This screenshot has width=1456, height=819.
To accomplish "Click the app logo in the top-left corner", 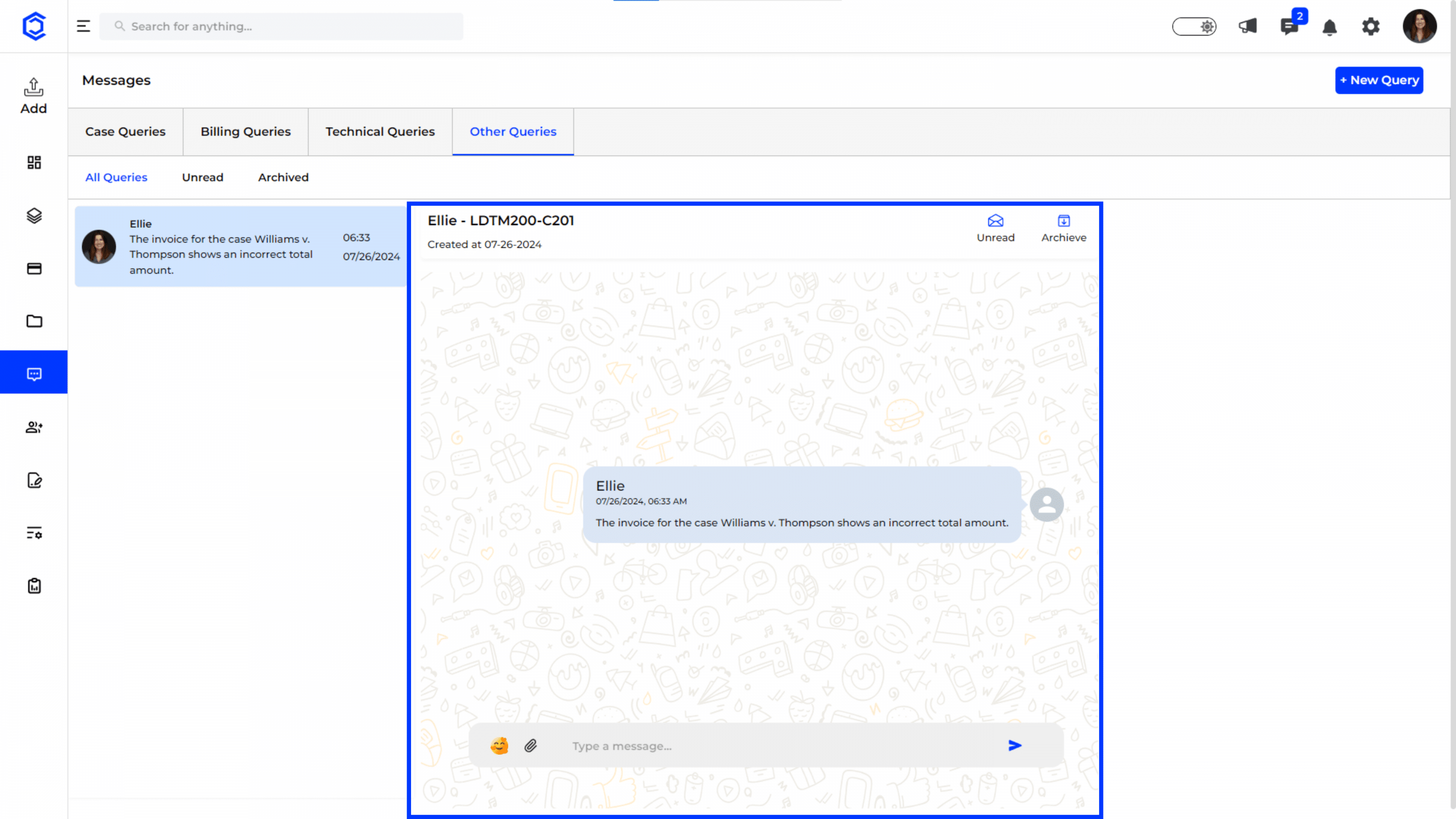I will pos(34,27).
